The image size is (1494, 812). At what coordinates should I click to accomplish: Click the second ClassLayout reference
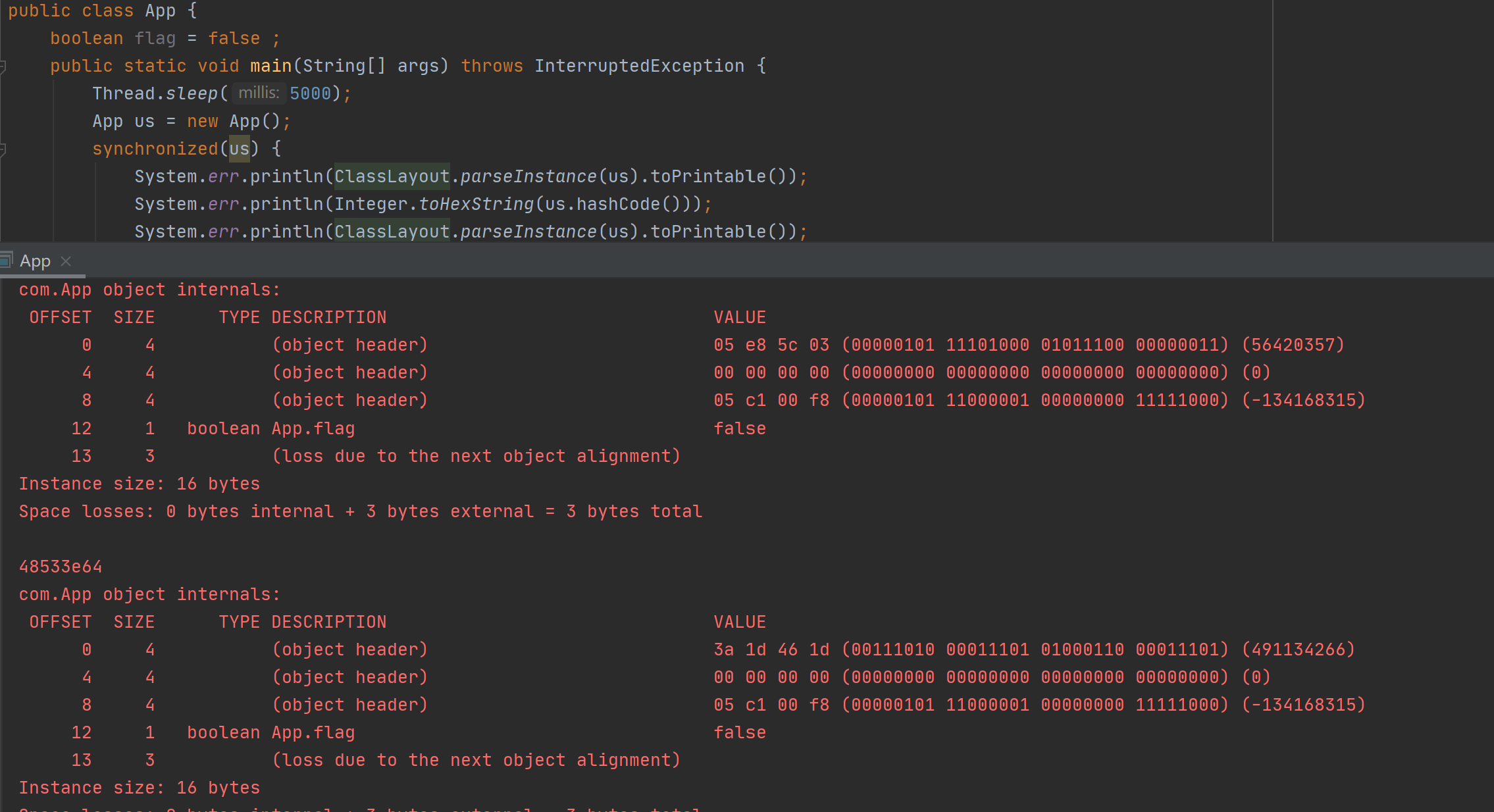point(392,232)
